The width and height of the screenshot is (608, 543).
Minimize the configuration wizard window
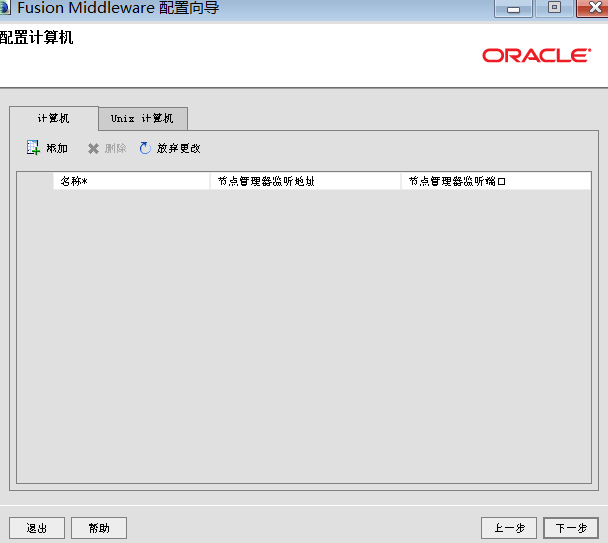tap(513, 9)
